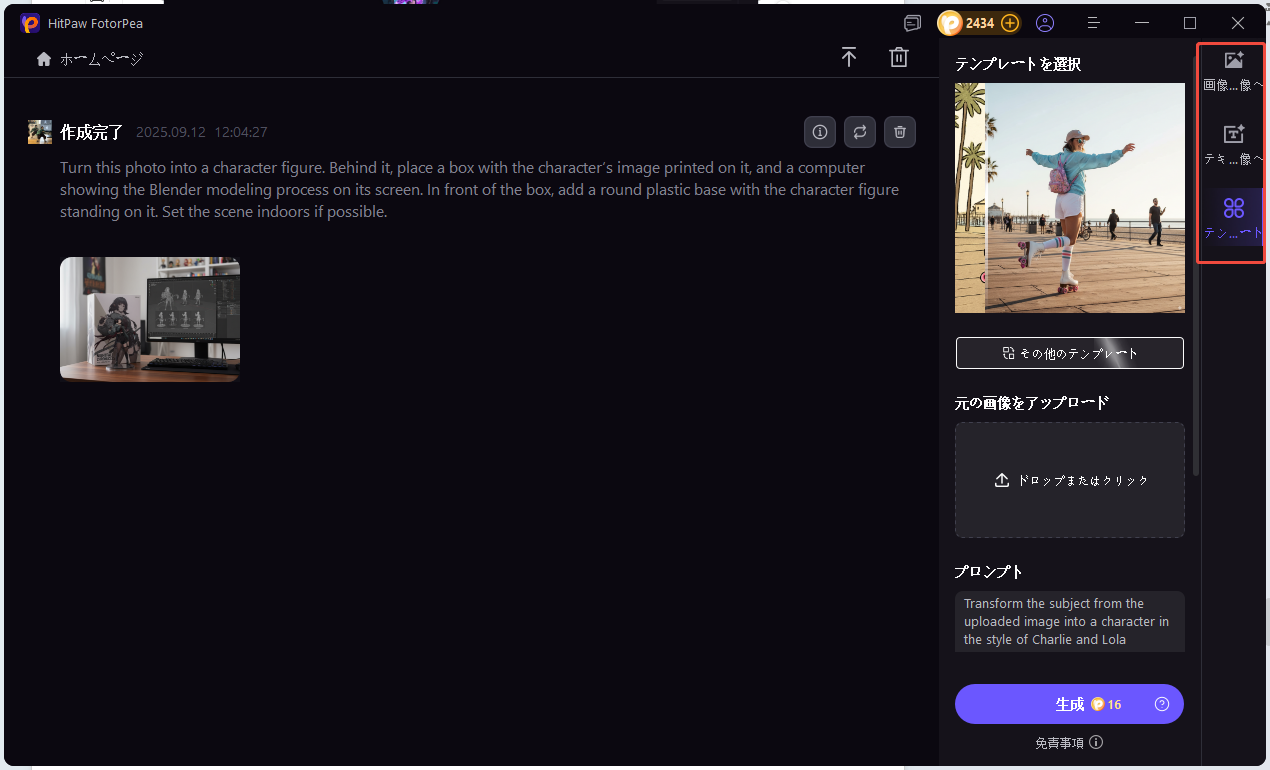Show info for the 作成完了 task
Screen dimensions: 1270x770
click(820, 132)
